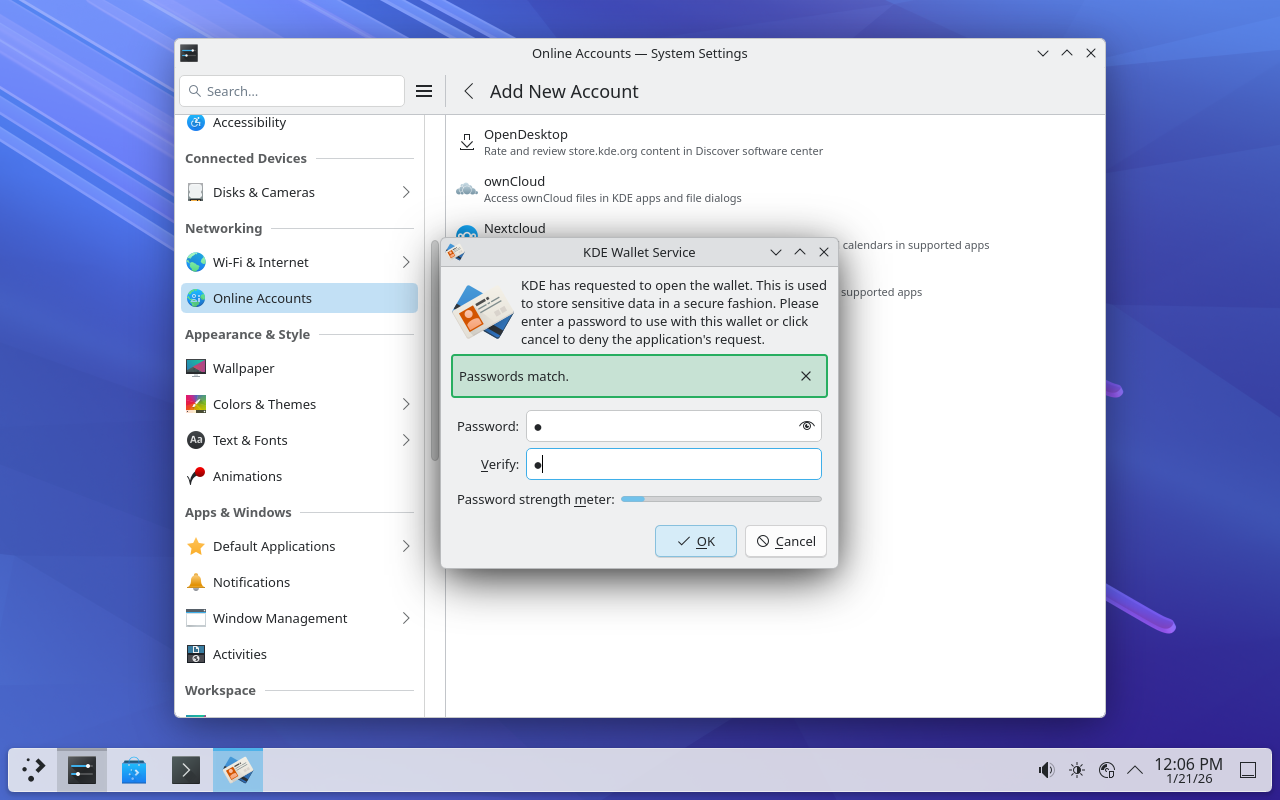Expand the Wi-Fi & Internet category

point(406,262)
